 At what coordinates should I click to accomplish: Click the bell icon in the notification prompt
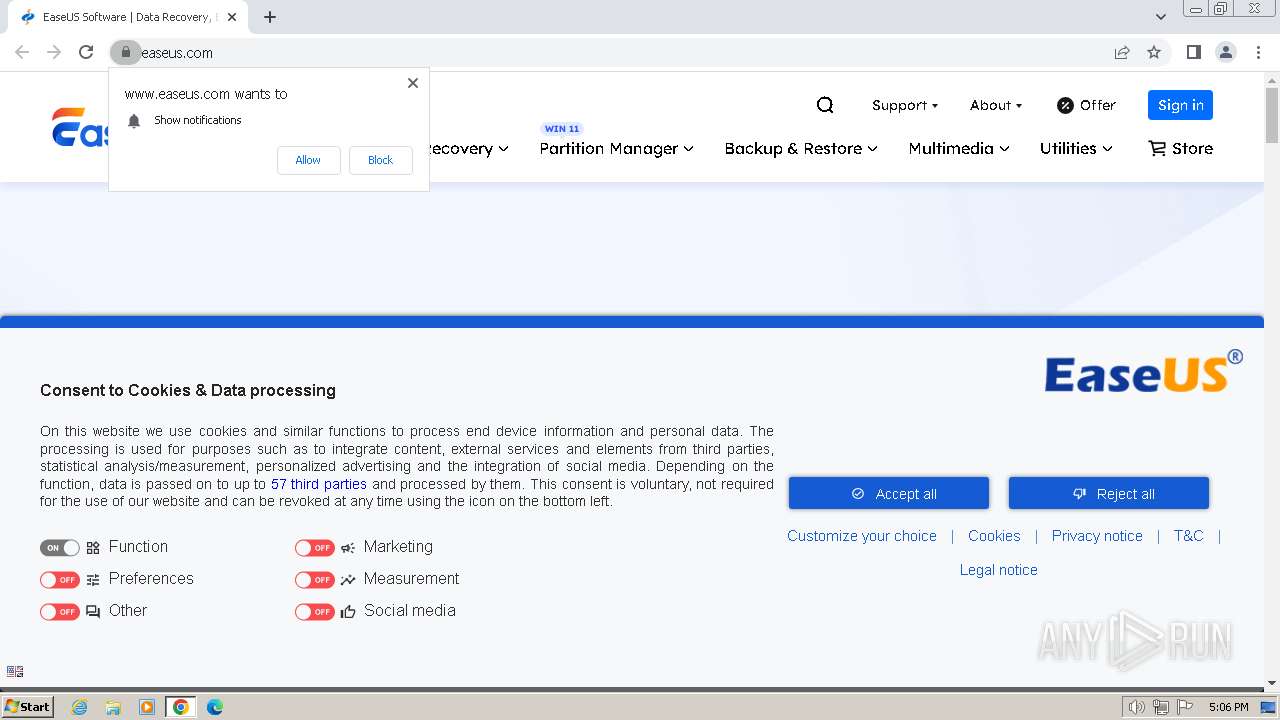click(134, 121)
